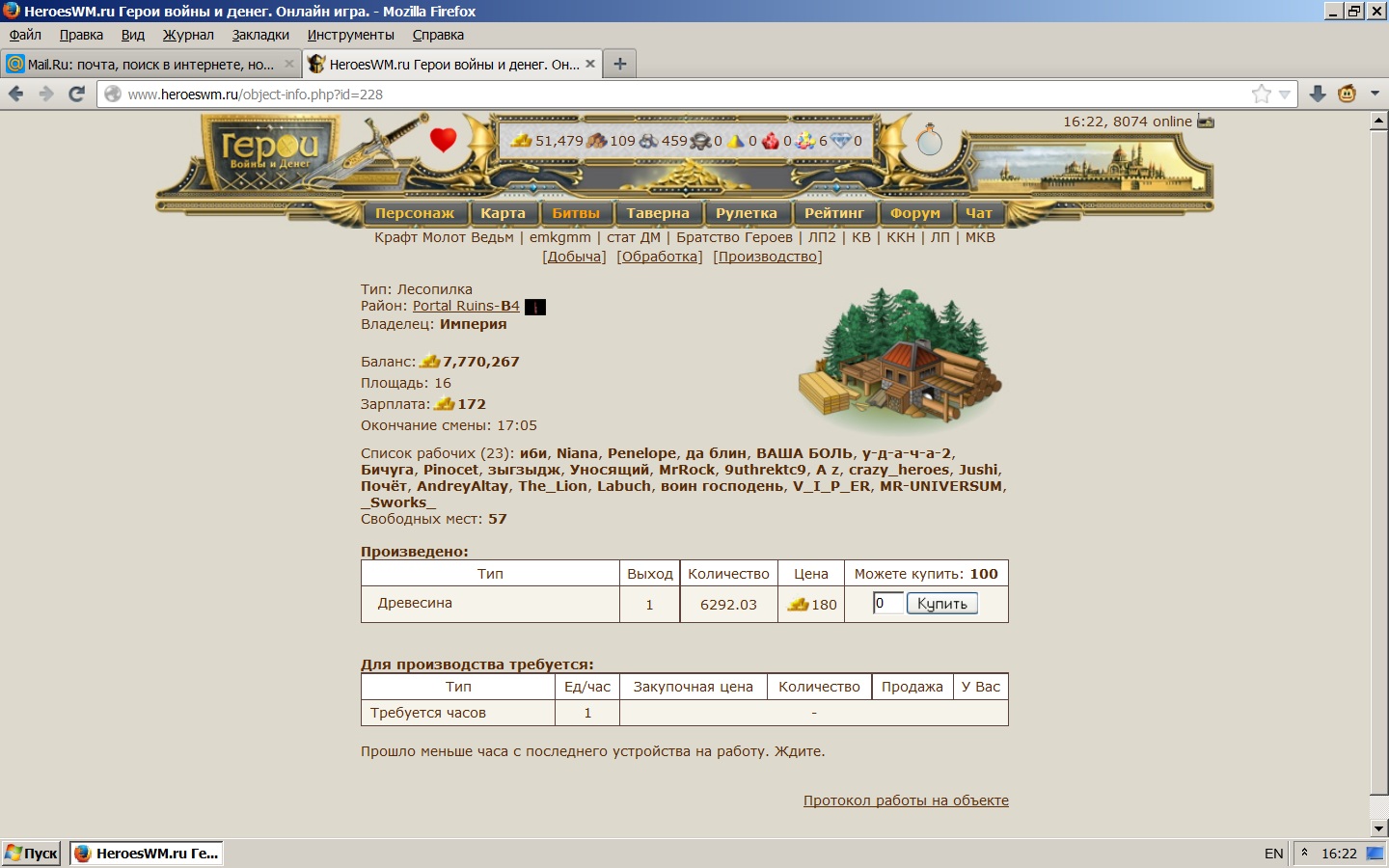Screen dimensions: 1389x868
Task: Click the red crystal resource icon
Action: (x=771, y=140)
